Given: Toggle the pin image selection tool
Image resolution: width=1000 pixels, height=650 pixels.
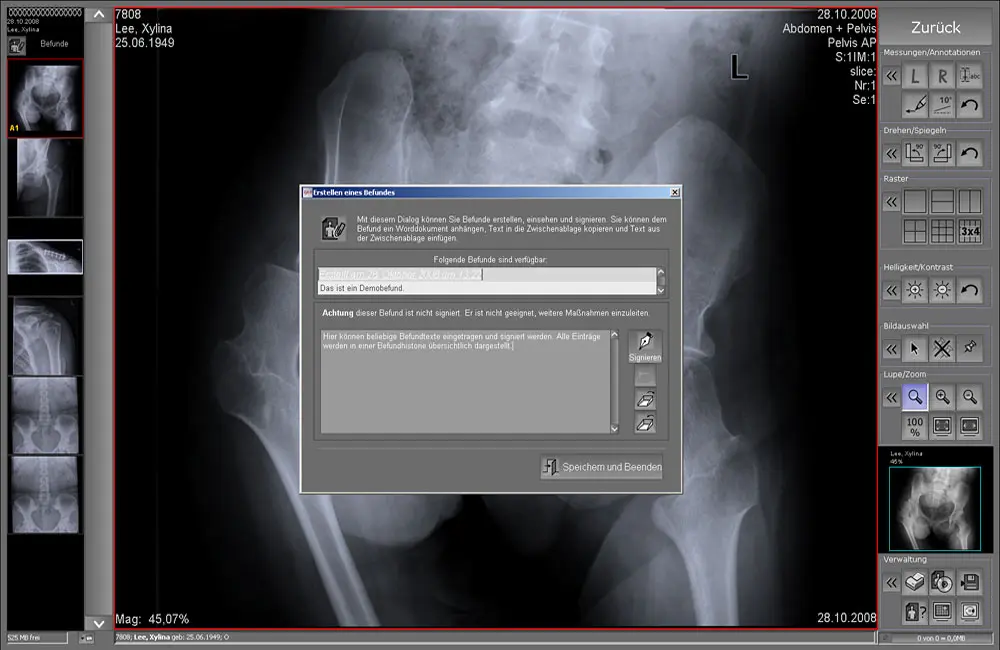Looking at the screenshot, I should (969, 349).
